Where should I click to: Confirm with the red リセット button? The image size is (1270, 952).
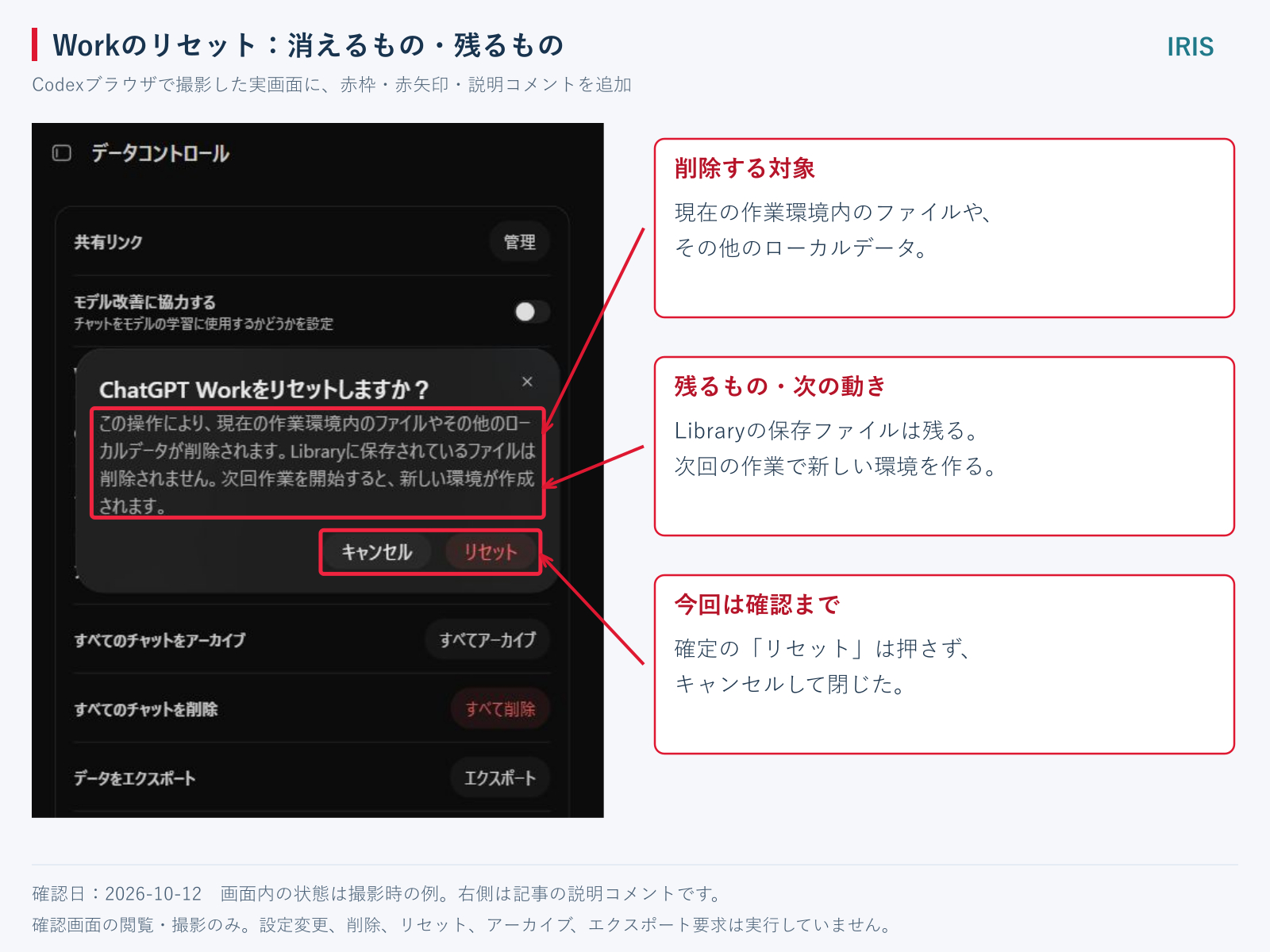coord(491,552)
